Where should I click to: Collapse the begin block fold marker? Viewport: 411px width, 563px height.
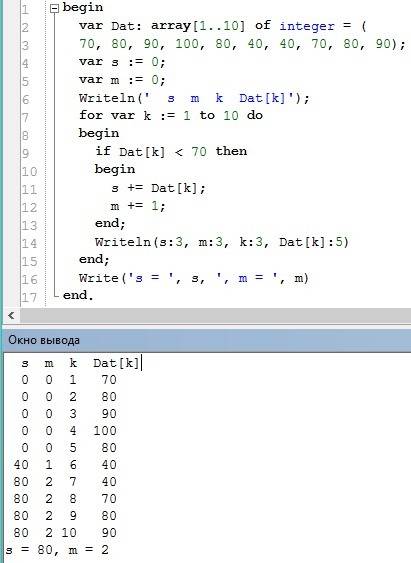point(54,9)
